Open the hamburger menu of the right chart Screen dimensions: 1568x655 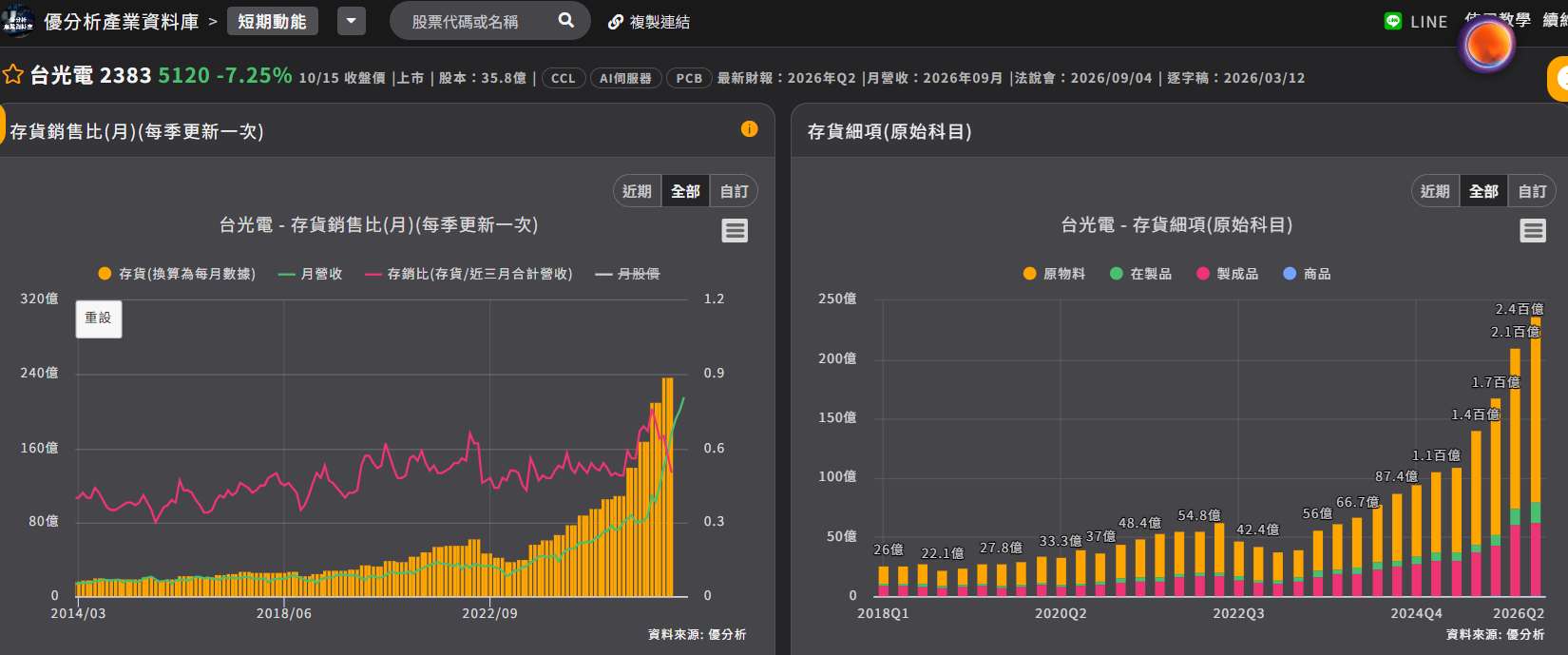1533,230
